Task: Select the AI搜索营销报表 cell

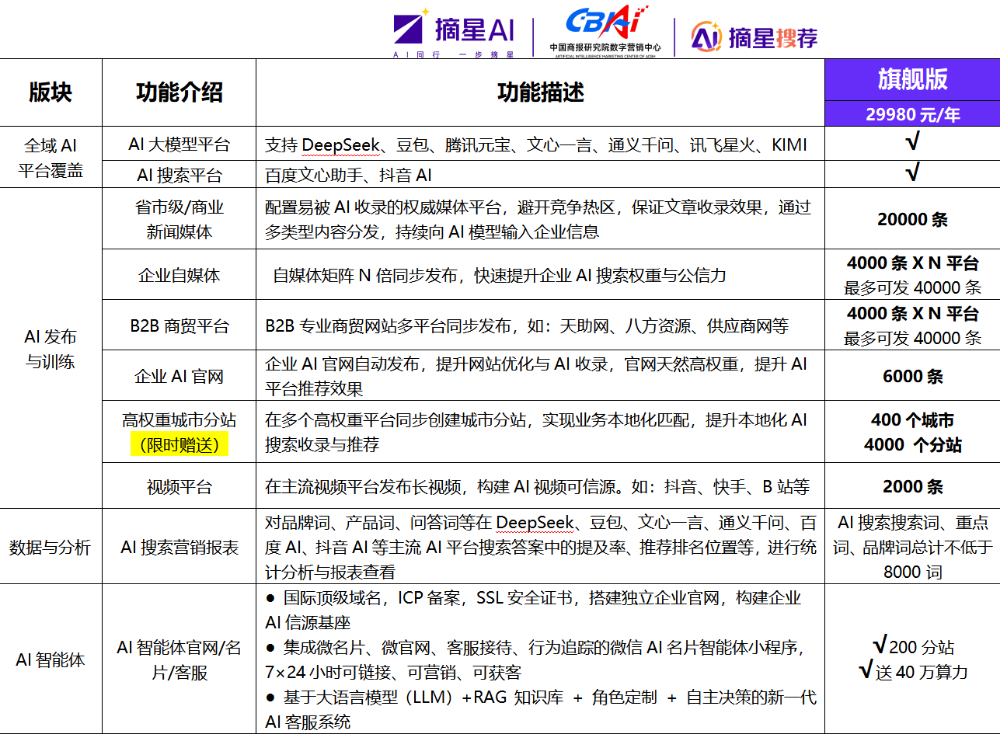Action: tap(179, 547)
